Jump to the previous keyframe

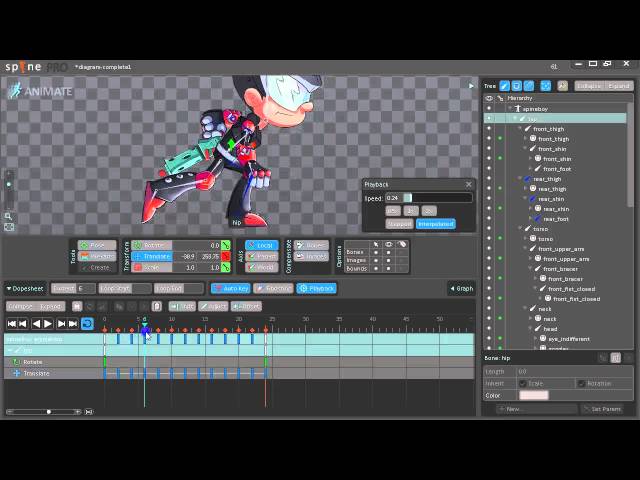(23, 324)
